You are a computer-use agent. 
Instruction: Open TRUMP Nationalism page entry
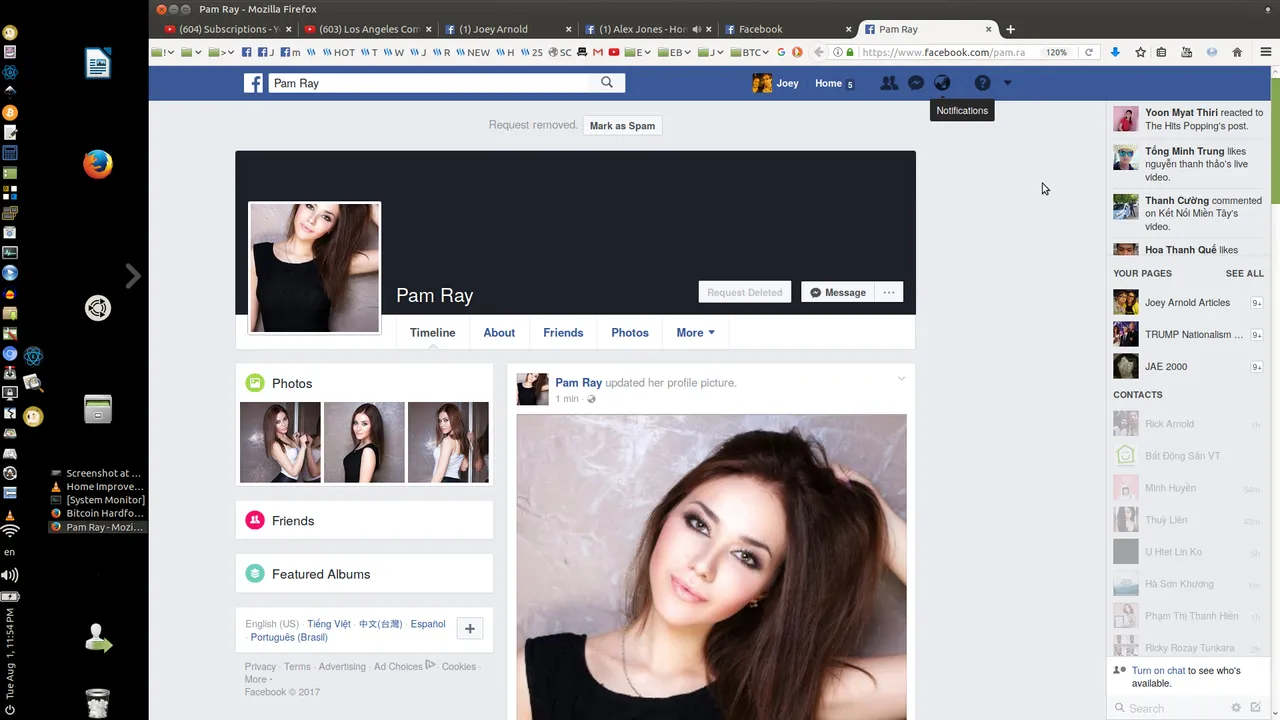(1188, 334)
